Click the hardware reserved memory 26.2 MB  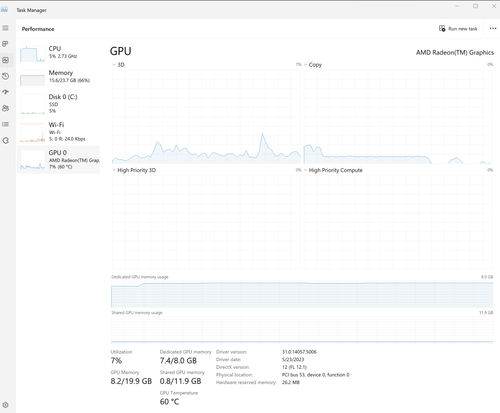pyautogui.click(x=291, y=383)
